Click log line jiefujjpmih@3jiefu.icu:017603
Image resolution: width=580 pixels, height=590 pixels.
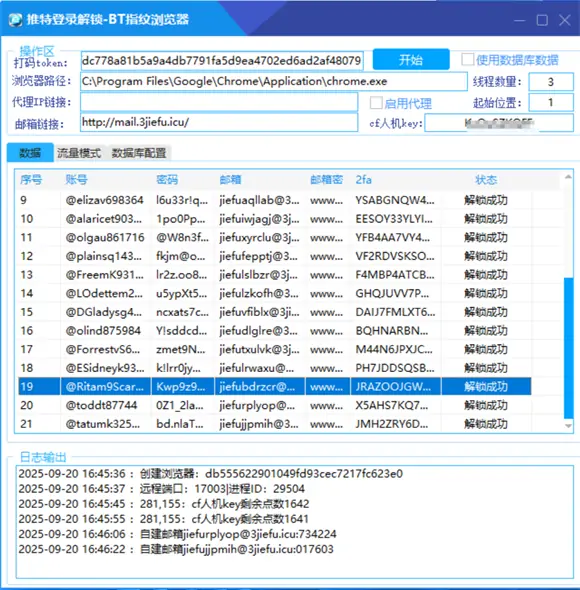tap(176, 549)
